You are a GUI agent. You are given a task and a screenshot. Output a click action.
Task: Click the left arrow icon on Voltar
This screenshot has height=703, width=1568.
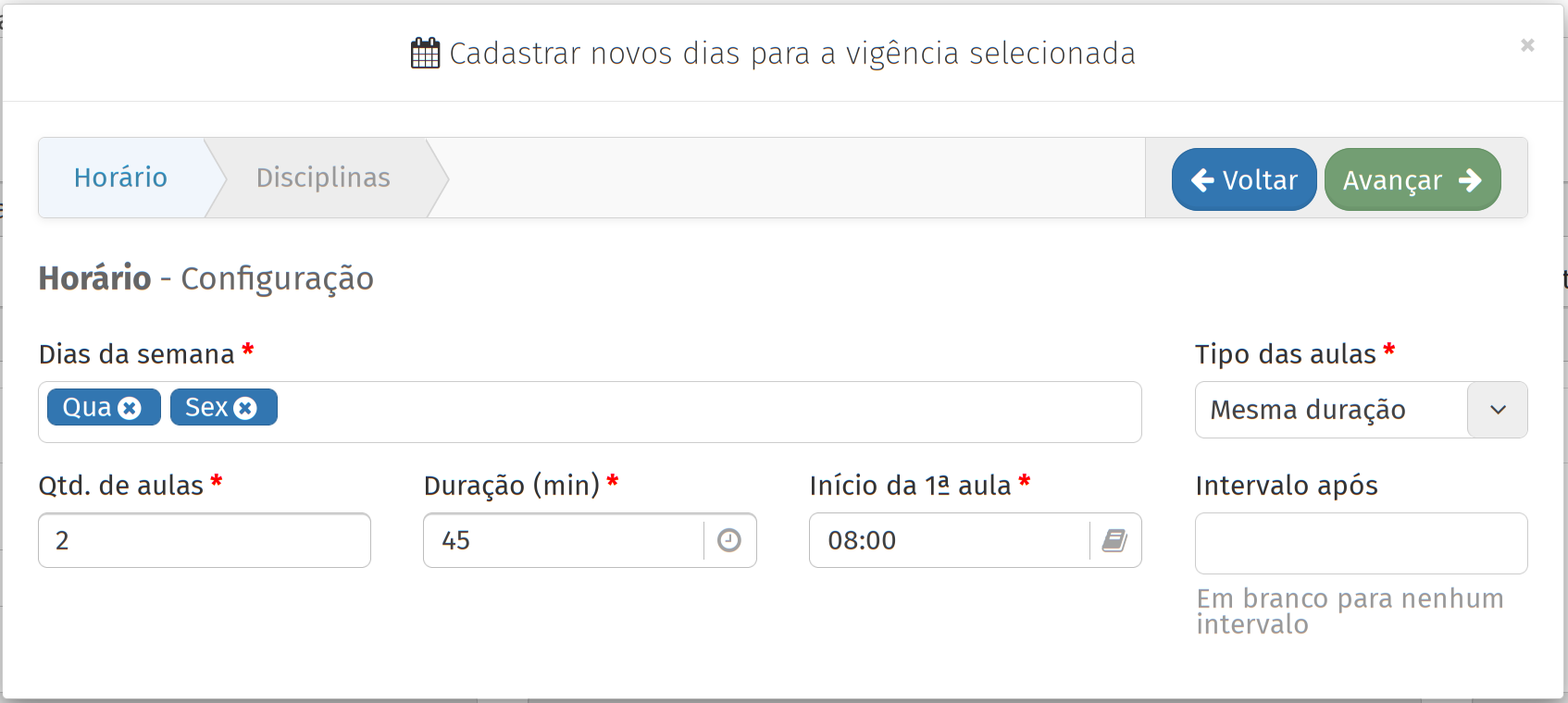click(x=1202, y=180)
